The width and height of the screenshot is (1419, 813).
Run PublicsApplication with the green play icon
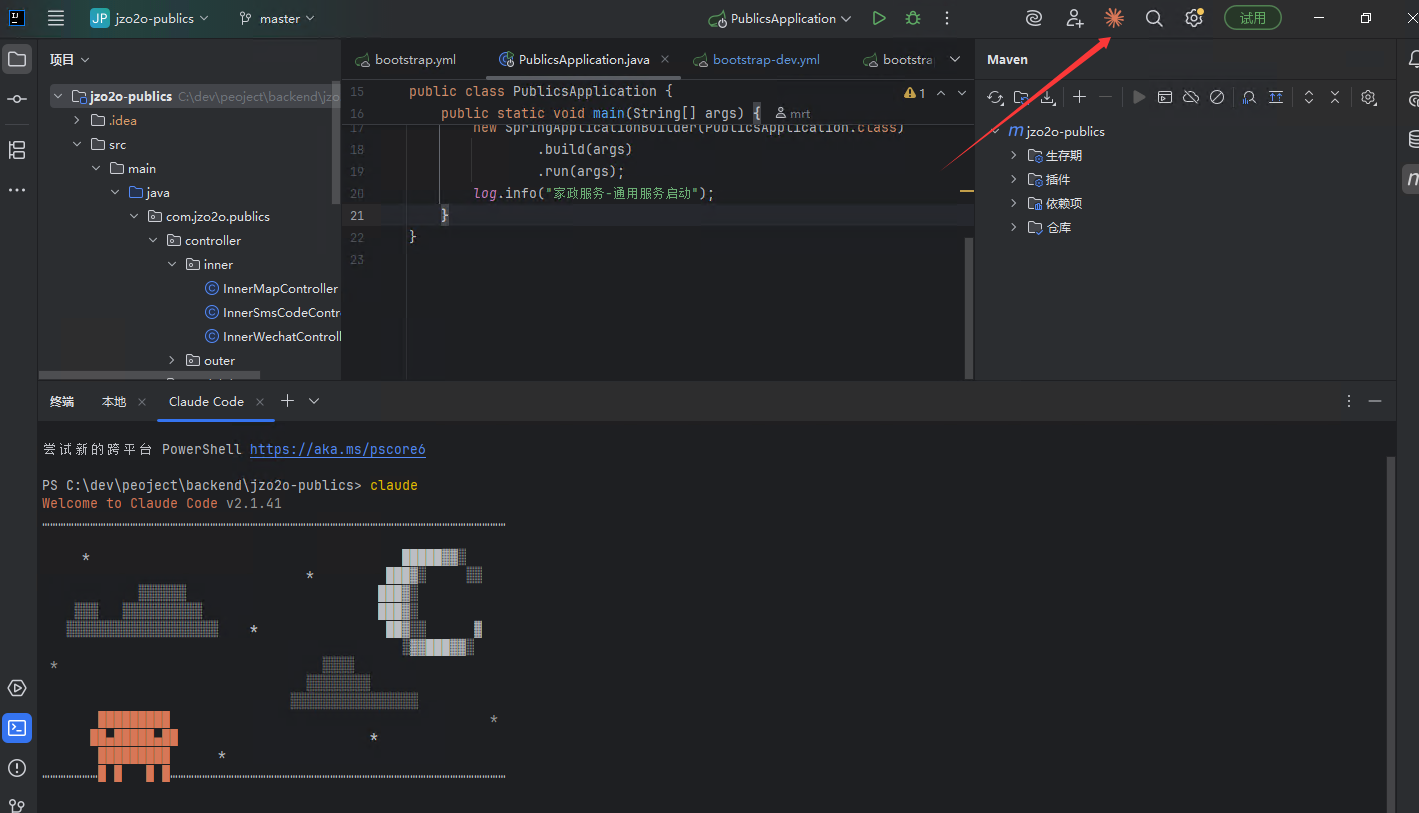coord(878,18)
